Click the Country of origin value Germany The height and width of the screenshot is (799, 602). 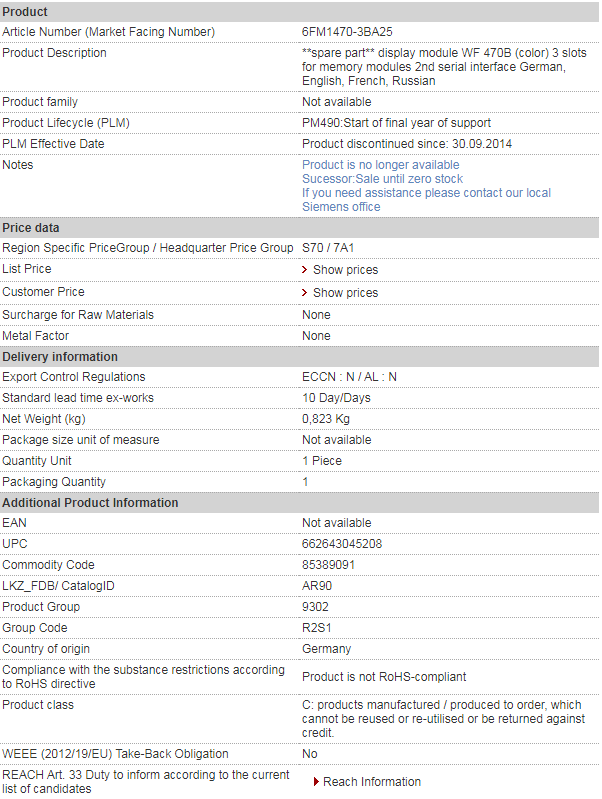click(327, 649)
